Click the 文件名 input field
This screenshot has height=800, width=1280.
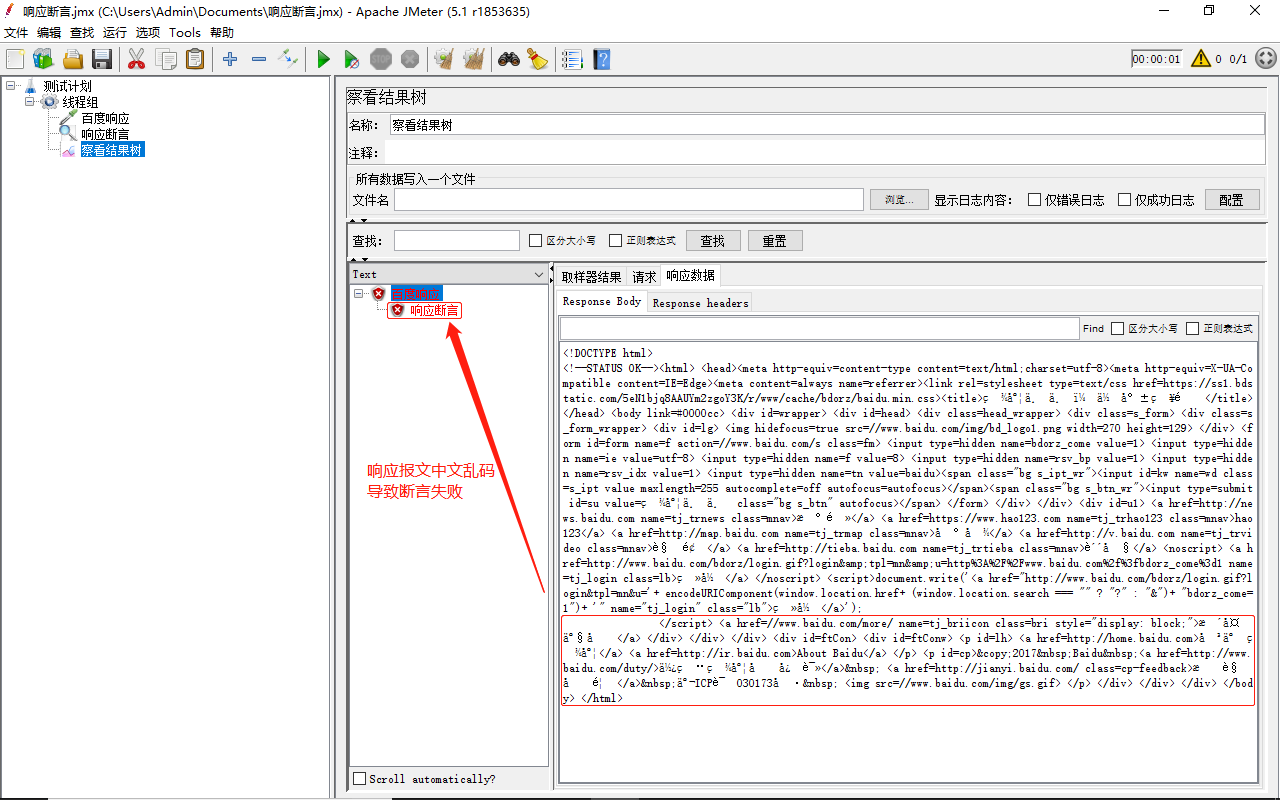tap(629, 200)
